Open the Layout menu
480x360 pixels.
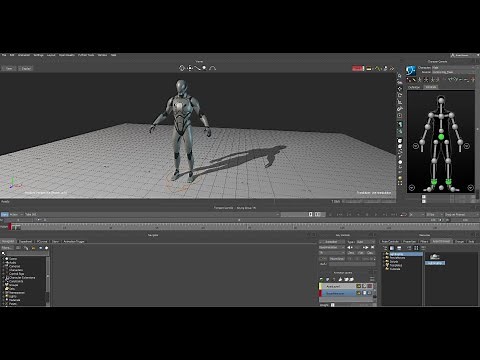[51, 55]
